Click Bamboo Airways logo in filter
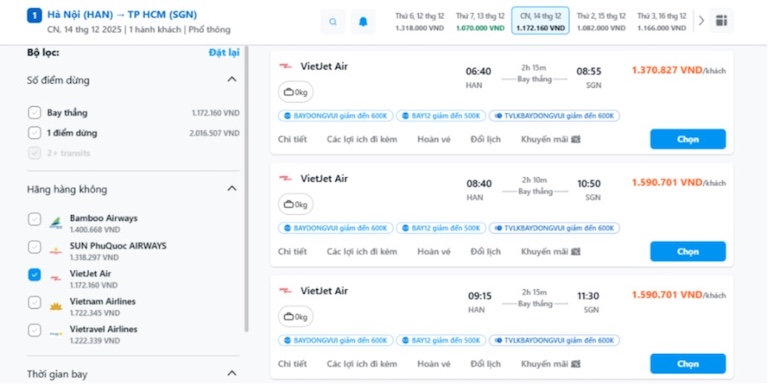The width and height of the screenshot is (768, 391). 56,223
